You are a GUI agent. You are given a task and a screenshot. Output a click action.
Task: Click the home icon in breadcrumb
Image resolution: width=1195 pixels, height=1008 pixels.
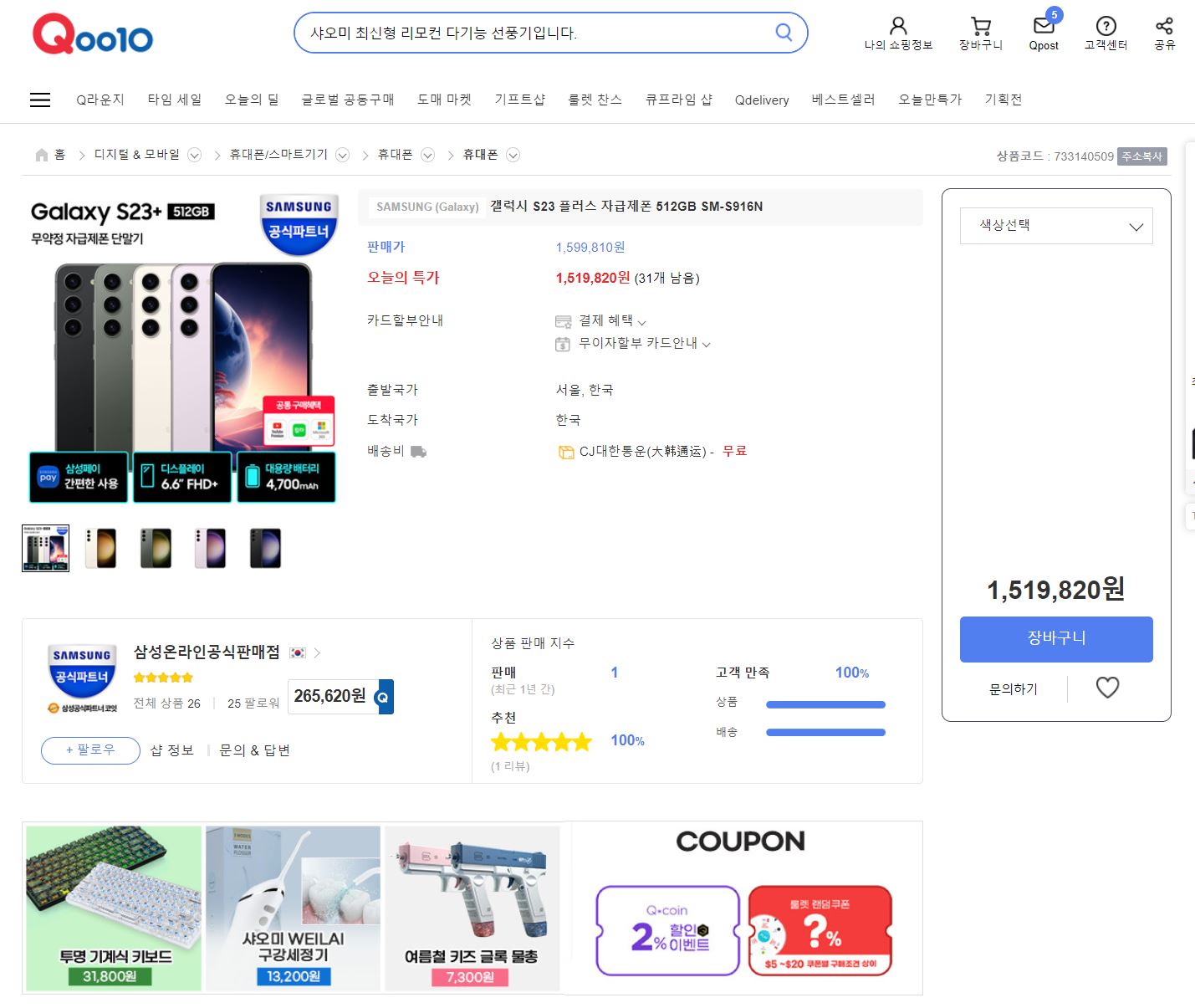tap(42, 155)
